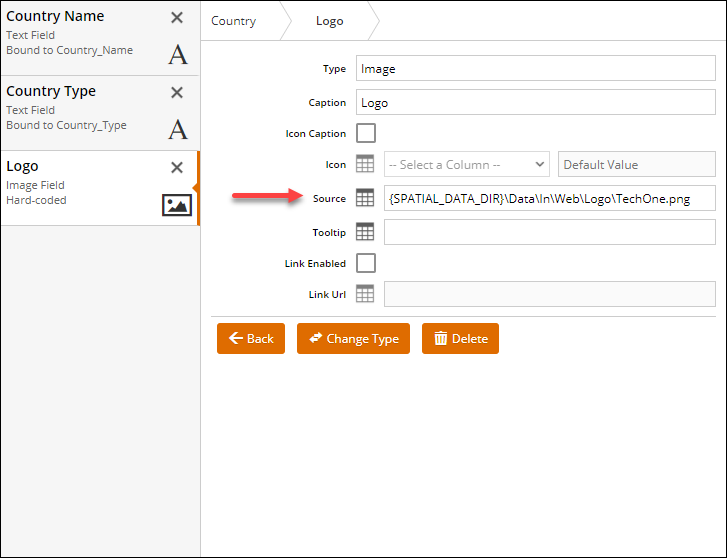Click the image icon on Logo field
The height and width of the screenshot is (558, 727).
(x=177, y=205)
